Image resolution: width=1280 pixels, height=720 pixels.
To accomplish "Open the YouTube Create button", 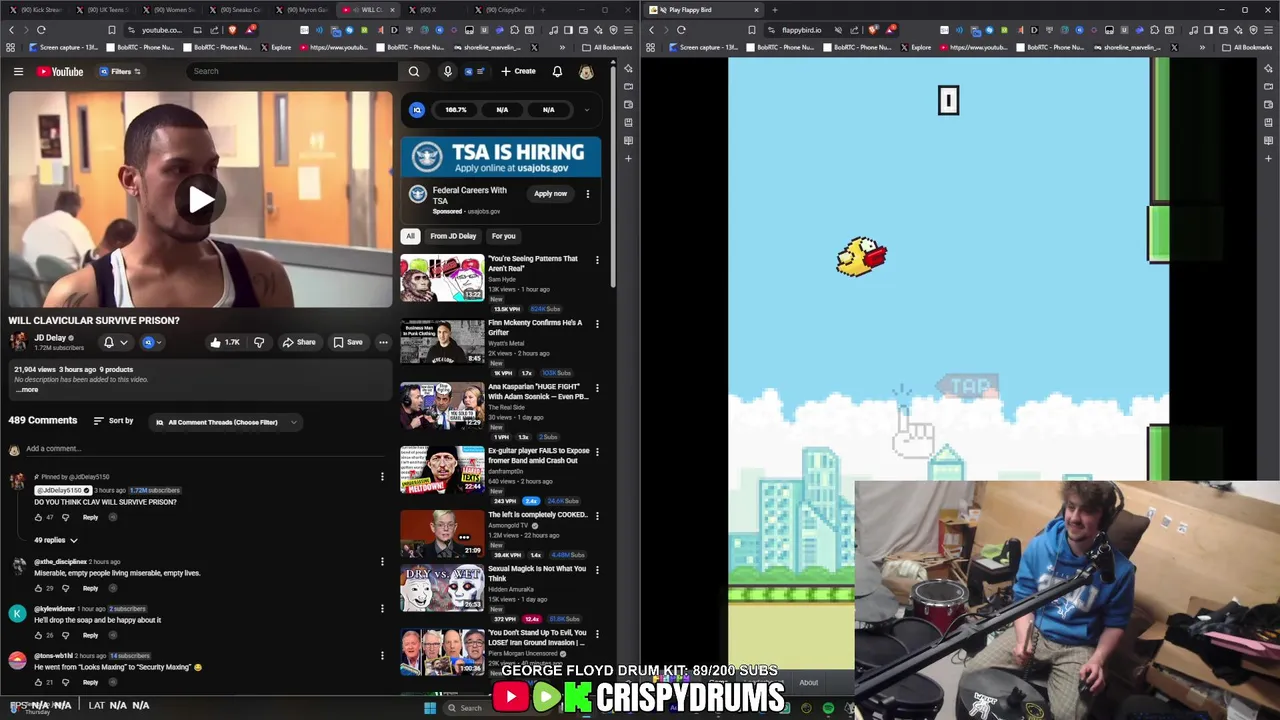I will 518,71.
